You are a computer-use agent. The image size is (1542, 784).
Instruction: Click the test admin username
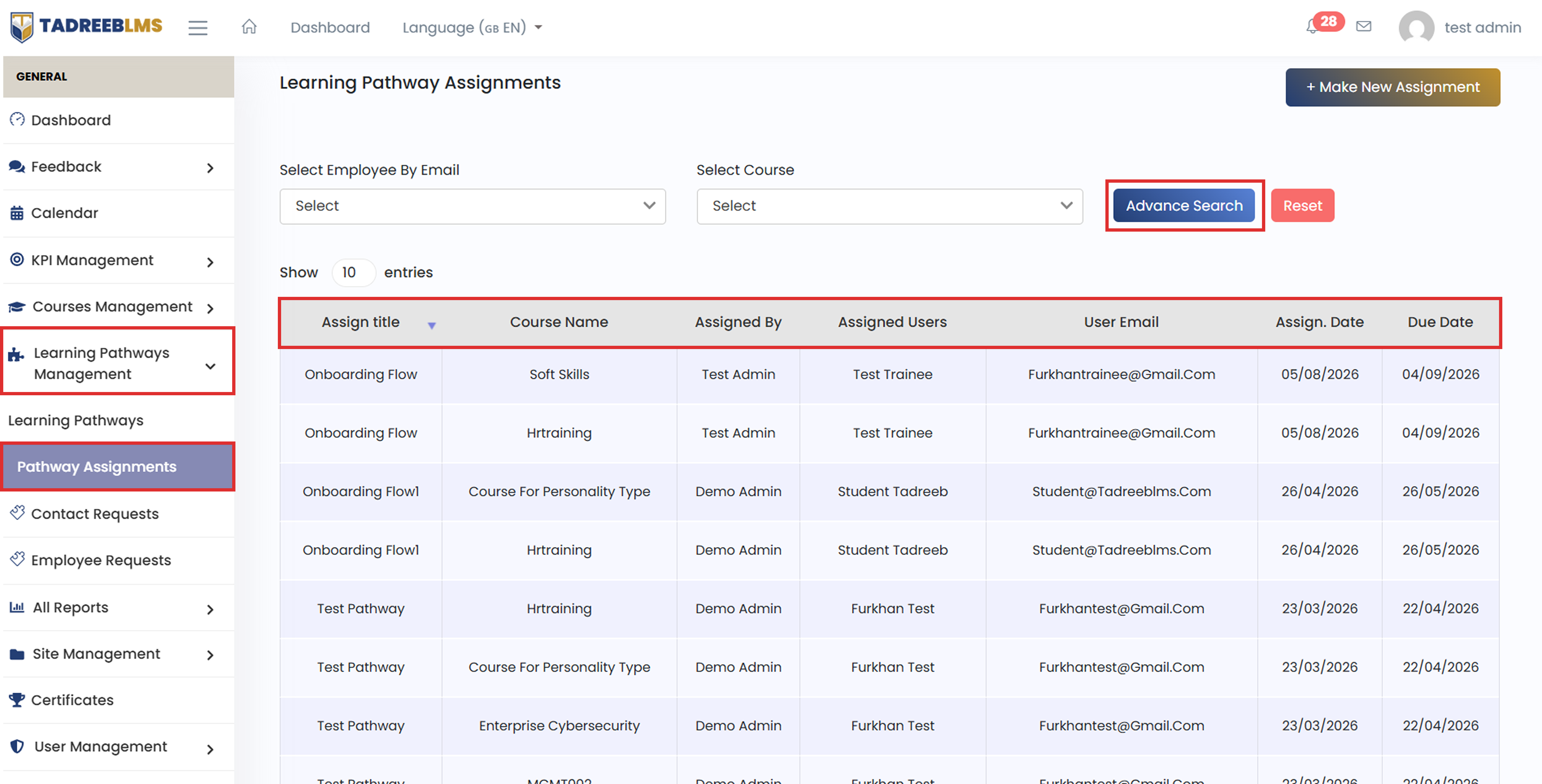(1483, 27)
